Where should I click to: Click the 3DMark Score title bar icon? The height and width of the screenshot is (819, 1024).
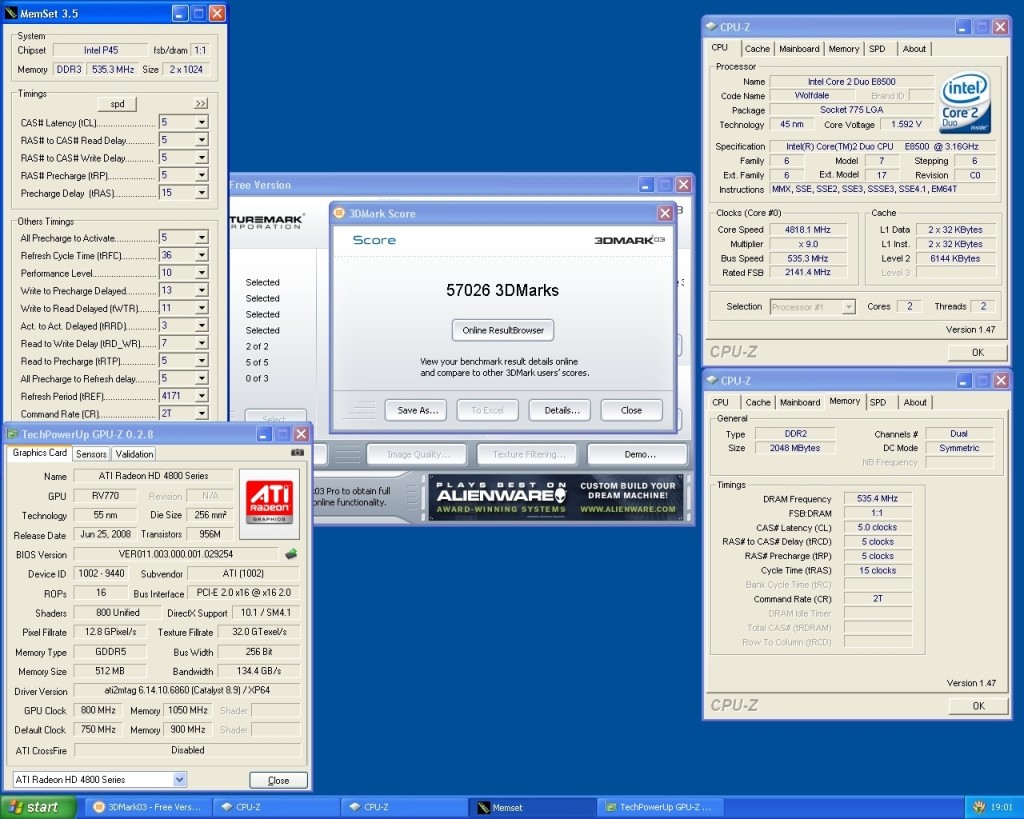(340, 213)
